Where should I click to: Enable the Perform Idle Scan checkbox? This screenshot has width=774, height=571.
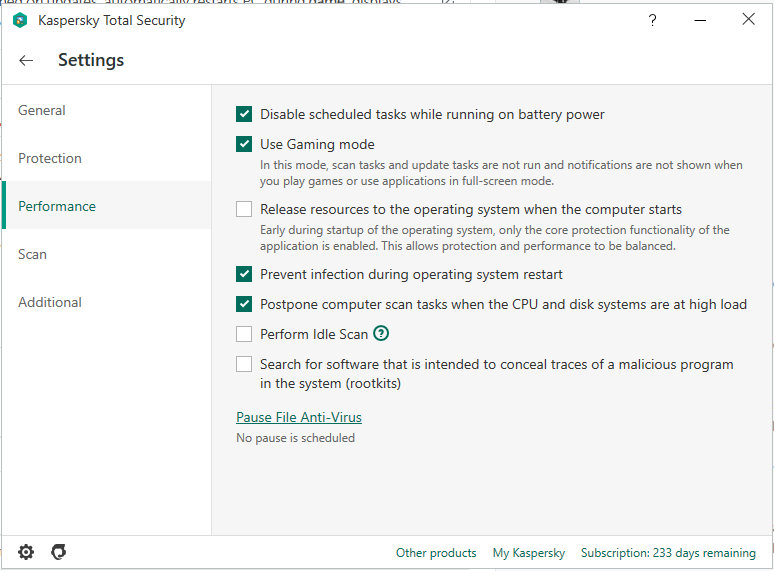click(x=244, y=334)
